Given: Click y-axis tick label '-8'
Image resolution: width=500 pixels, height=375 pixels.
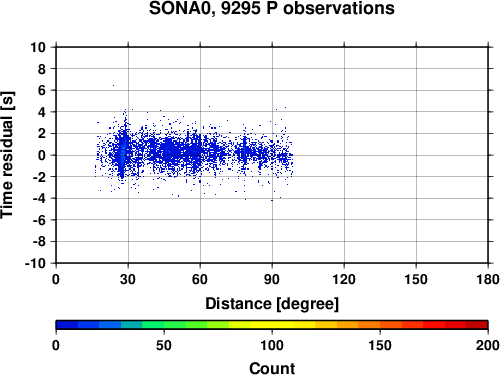Looking at the screenshot, I should [x=39, y=242].
